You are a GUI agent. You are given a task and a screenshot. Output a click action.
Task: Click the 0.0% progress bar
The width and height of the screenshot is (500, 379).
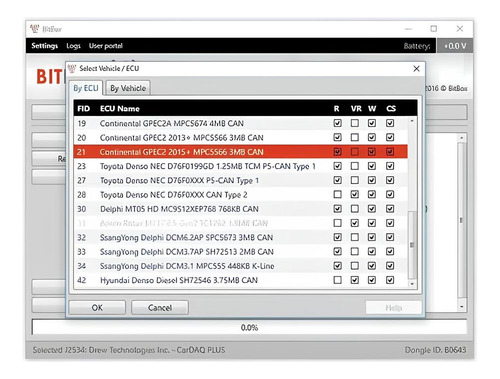coord(249,327)
